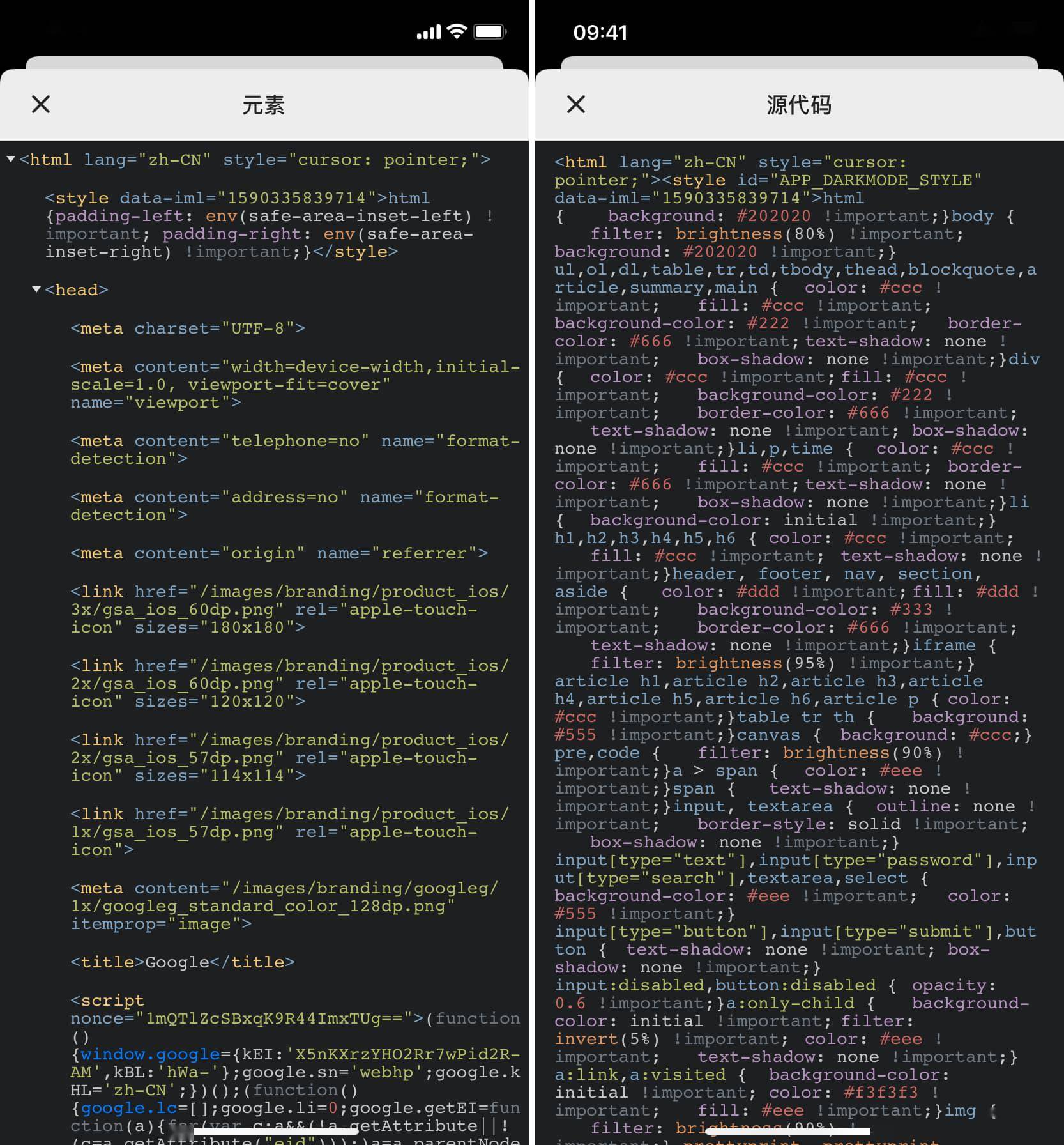
Task: Click the invert(5%) filter value
Action: [607, 1039]
